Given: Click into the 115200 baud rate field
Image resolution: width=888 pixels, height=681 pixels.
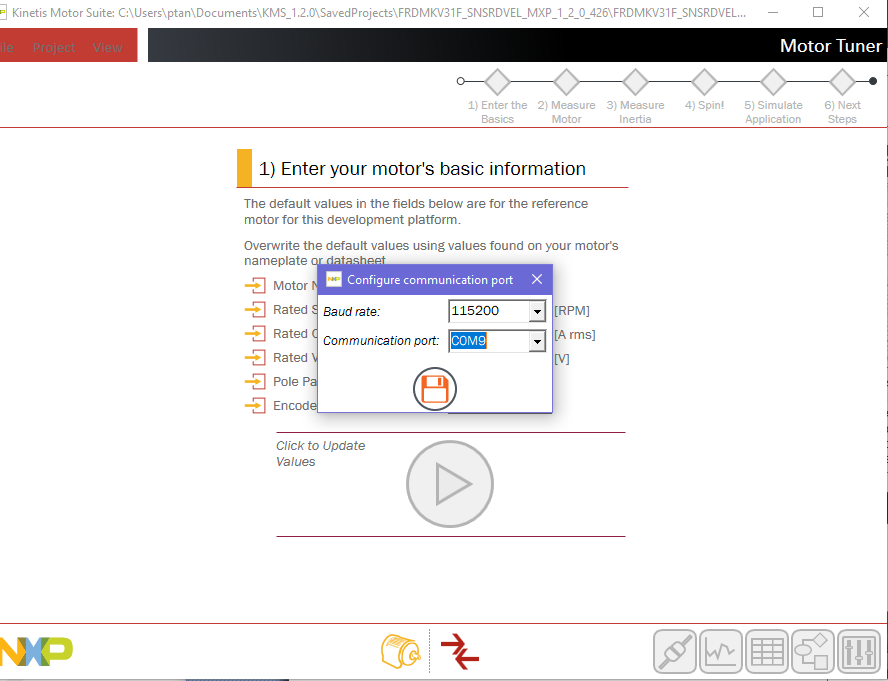Looking at the screenshot, I should click(x=489, y=311).
